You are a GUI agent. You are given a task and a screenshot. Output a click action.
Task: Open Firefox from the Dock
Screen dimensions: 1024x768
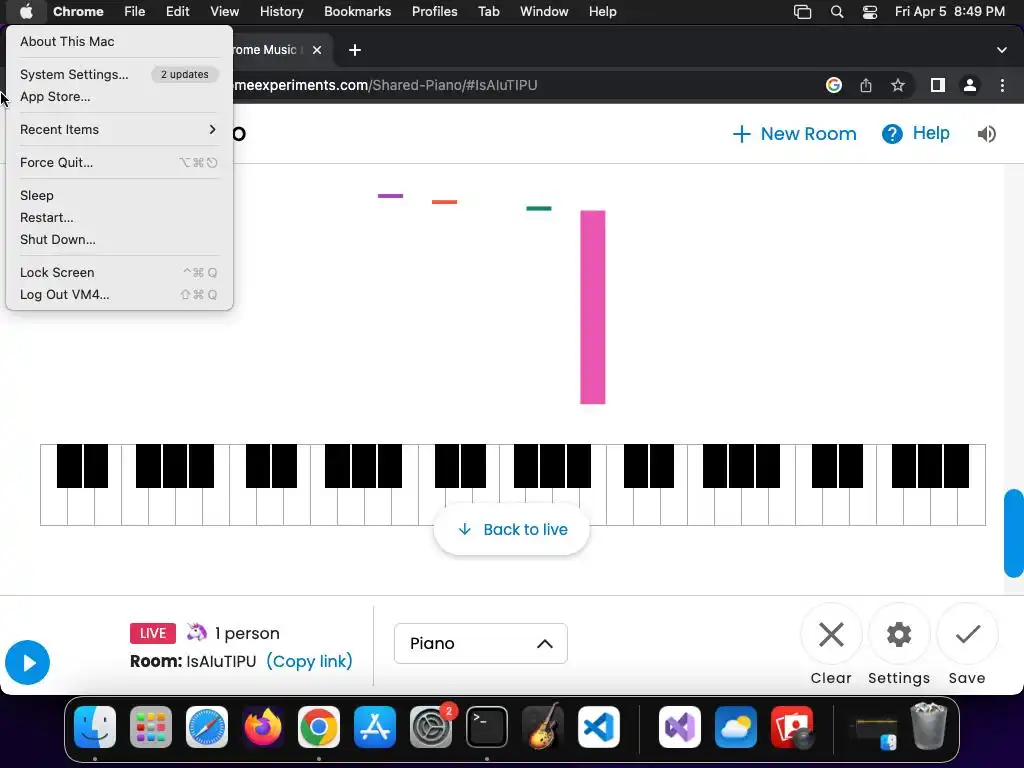[263, 727]
